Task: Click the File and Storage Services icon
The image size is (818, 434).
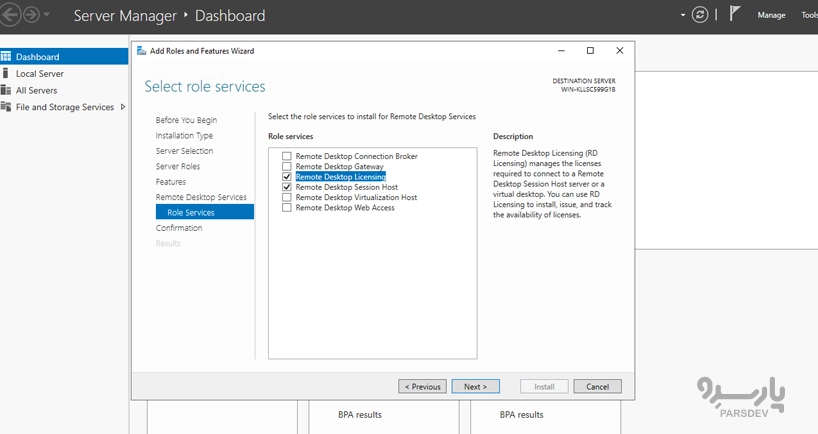Action: tap(6, 107)
